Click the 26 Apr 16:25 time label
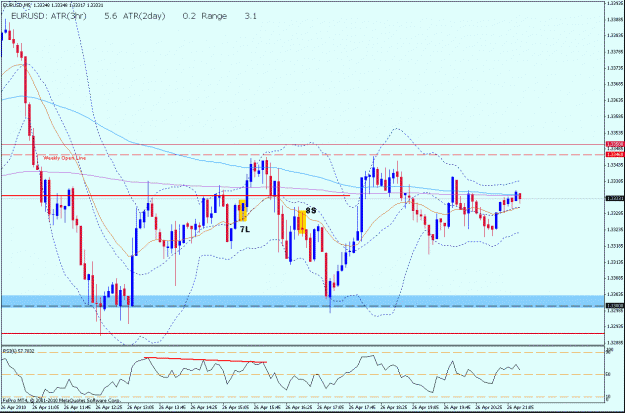The width and height of the screenshot is (625, 413). coord(299,408)
